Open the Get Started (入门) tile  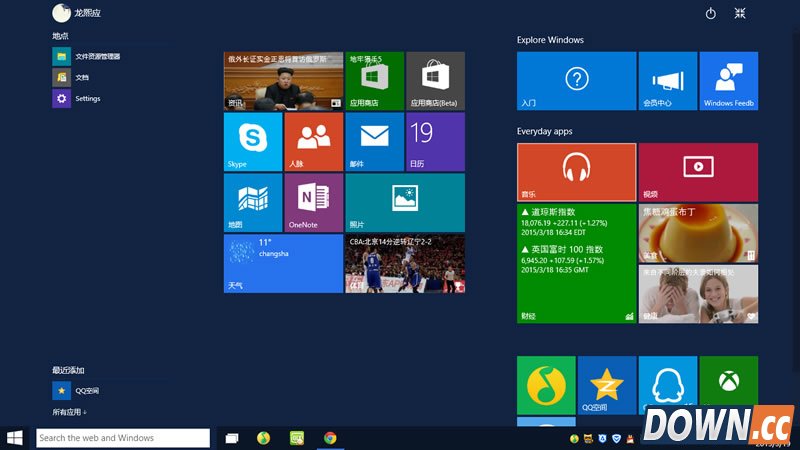577,81
